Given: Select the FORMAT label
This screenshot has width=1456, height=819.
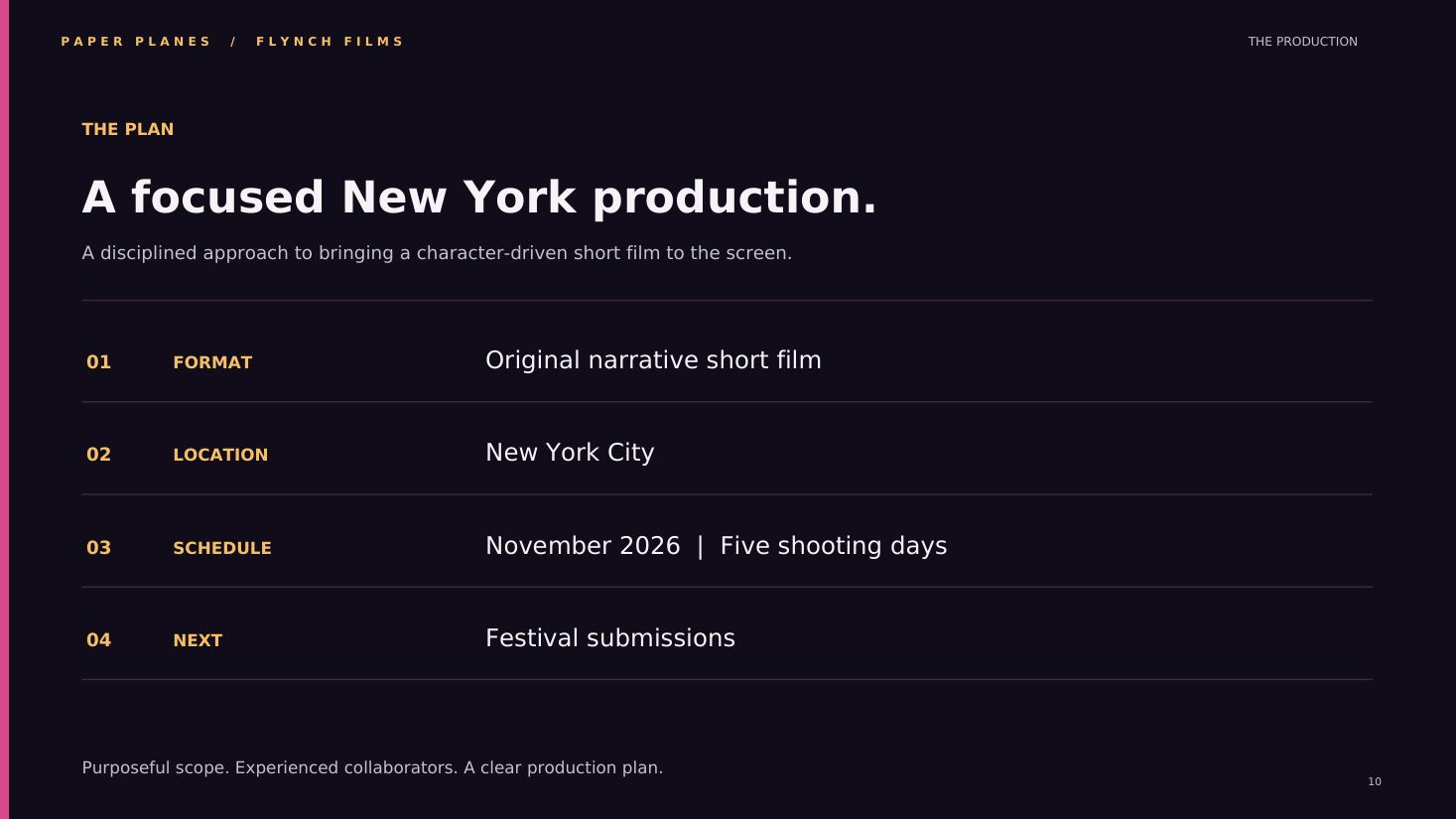Looking at the screenshot, I should point(212,362).
